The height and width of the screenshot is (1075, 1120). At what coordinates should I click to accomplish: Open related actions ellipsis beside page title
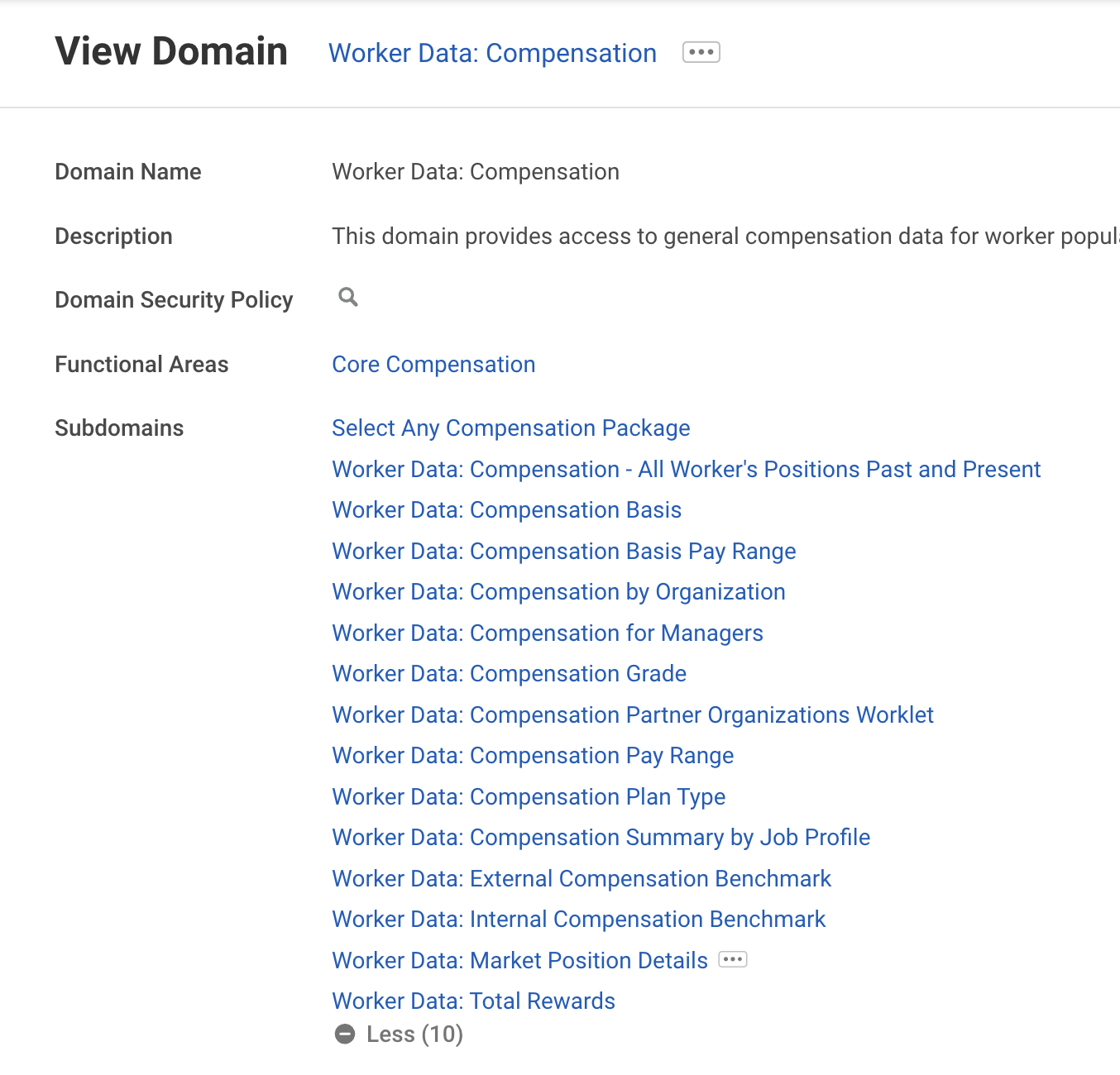(x=701, y=52)
